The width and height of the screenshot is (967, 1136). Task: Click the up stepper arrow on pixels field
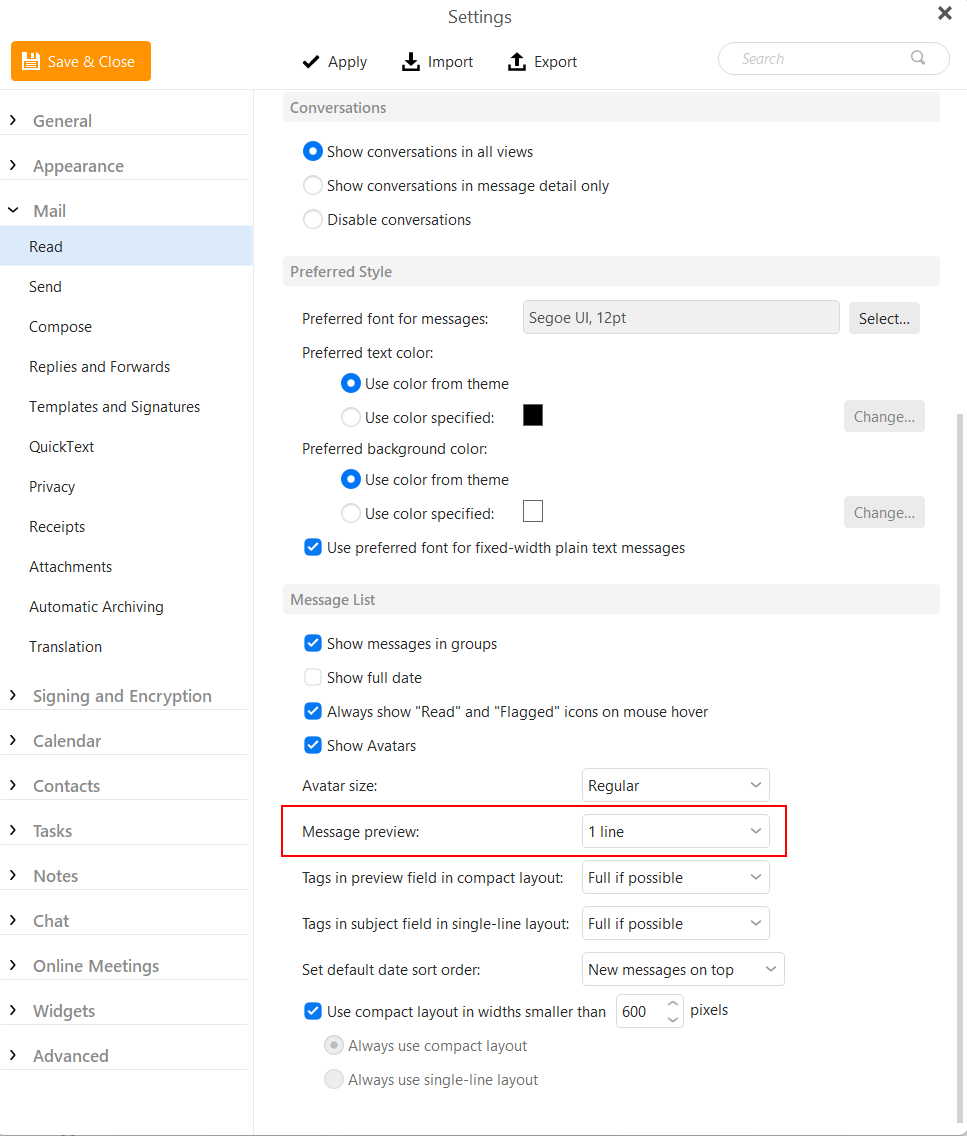pos(672,1004)
